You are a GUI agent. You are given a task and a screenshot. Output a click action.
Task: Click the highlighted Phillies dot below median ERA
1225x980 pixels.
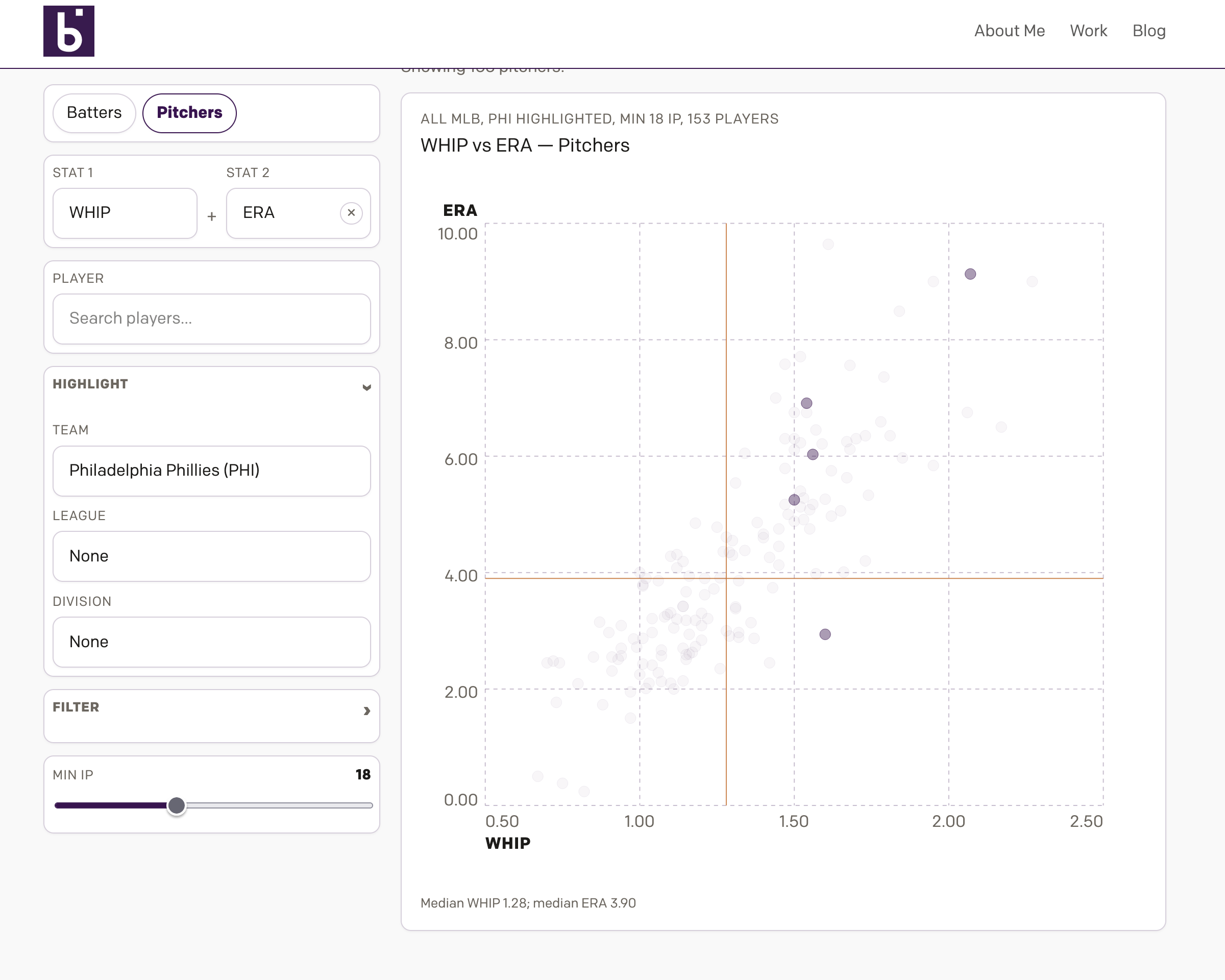click(824, 634)
